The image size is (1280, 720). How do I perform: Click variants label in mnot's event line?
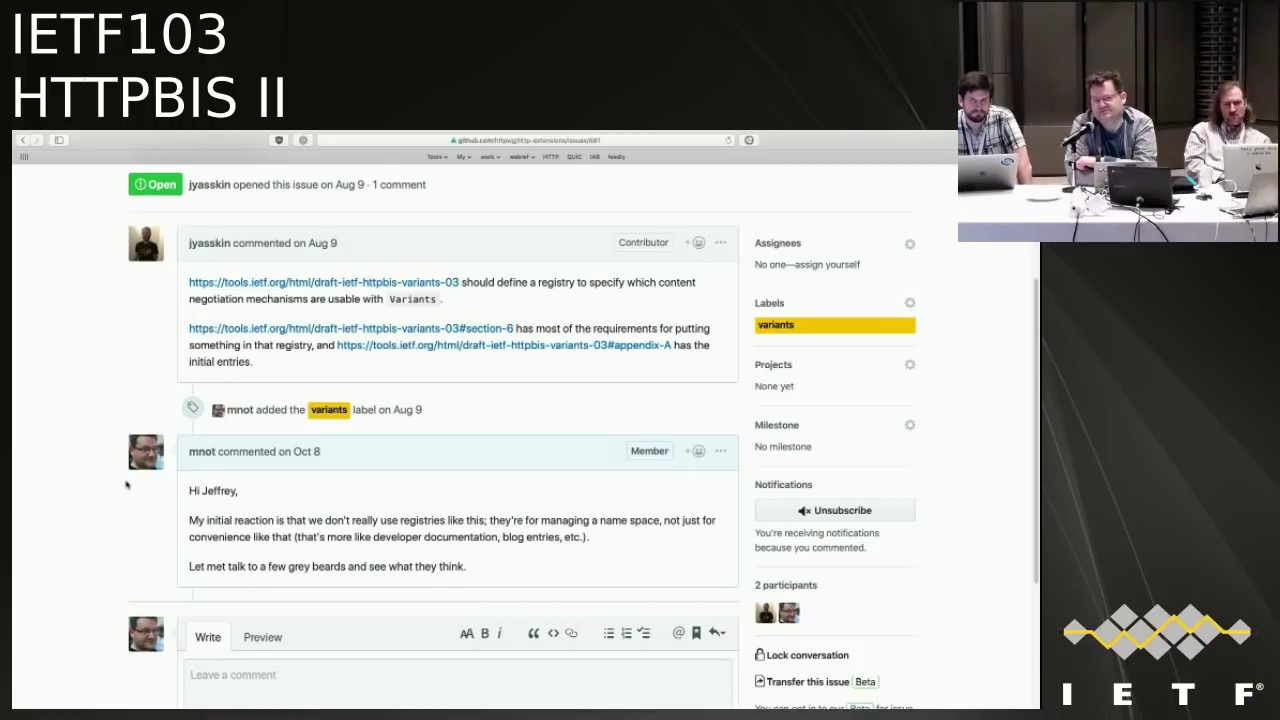click(329, 410)
